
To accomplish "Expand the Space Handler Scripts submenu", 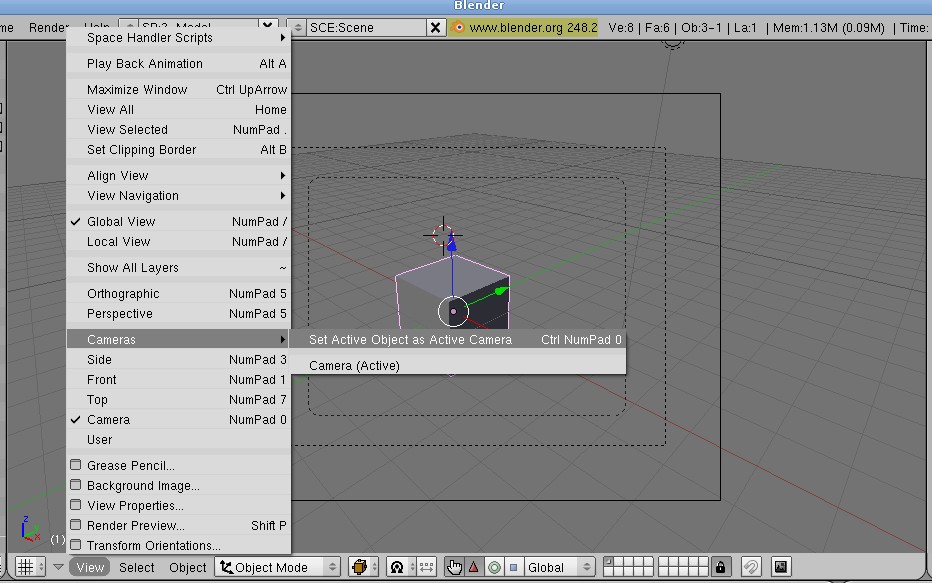I will [178, 37].
